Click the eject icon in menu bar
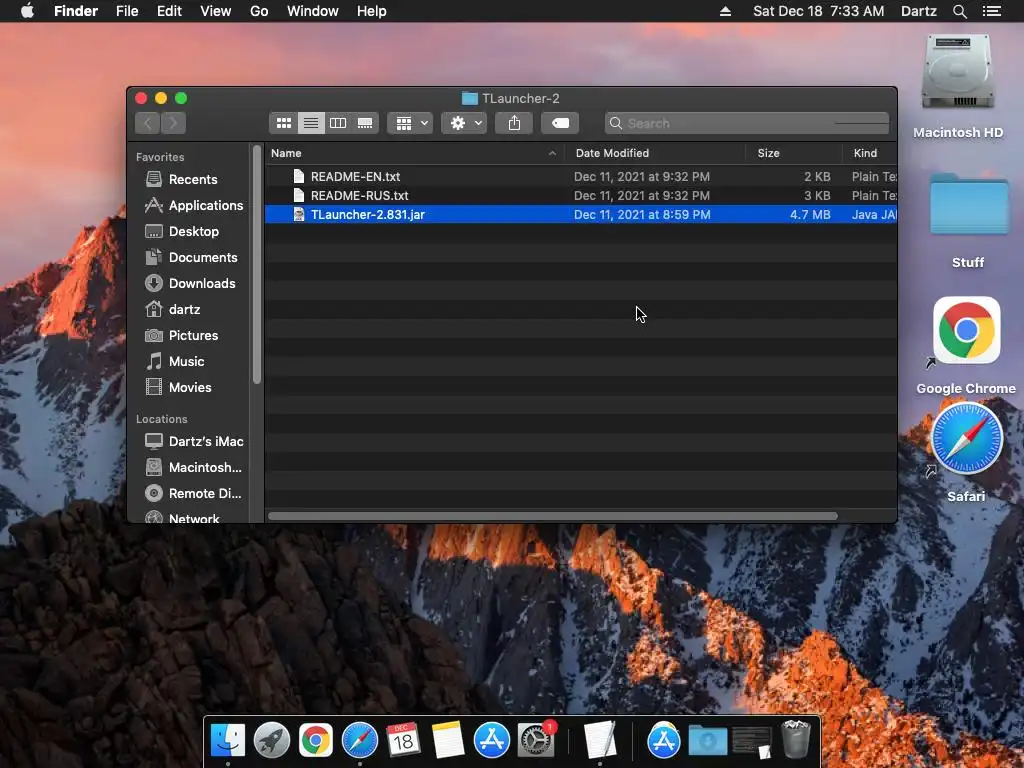The width and height of the screenshot is (1024, 768). (x=725, y=11)
